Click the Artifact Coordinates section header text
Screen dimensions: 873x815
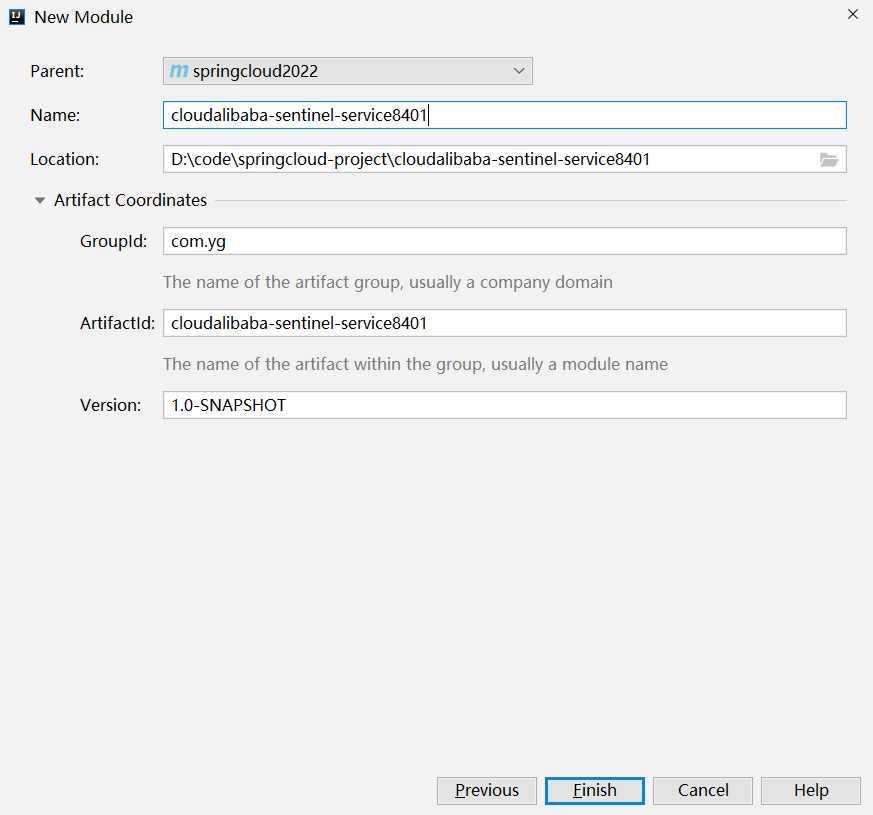tap(130, 200)
